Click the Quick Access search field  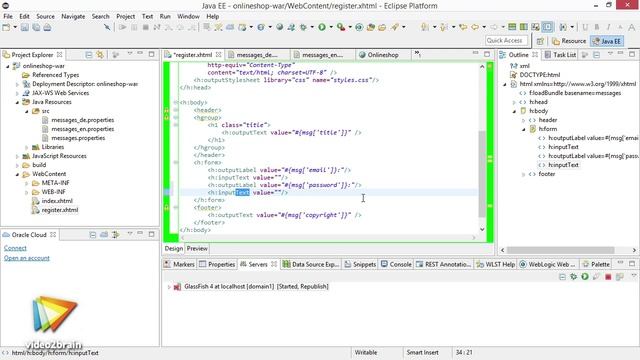click(x=507, y=40)
